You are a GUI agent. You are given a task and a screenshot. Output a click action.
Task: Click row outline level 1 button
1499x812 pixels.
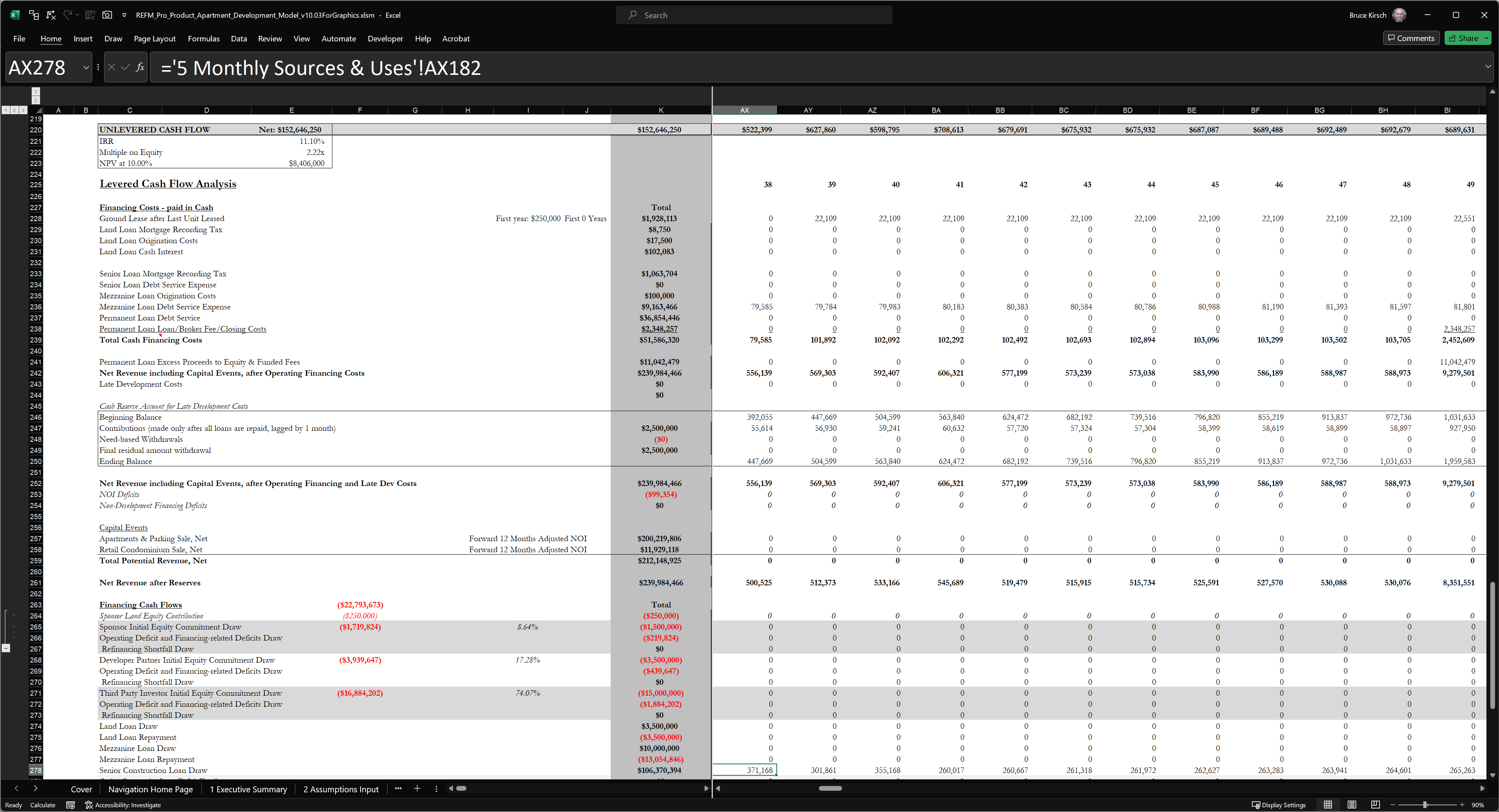pyautogui.click(x=6, y=110)
